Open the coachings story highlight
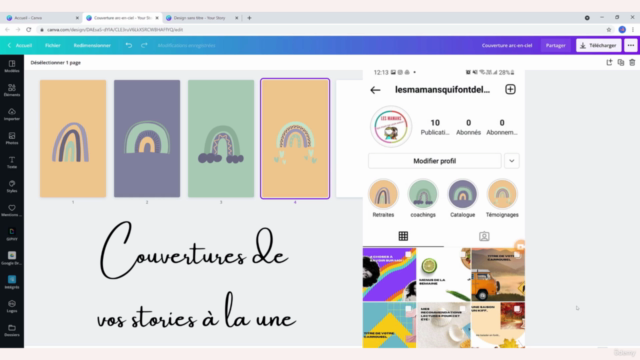640x360 pixels. [423, 195]
